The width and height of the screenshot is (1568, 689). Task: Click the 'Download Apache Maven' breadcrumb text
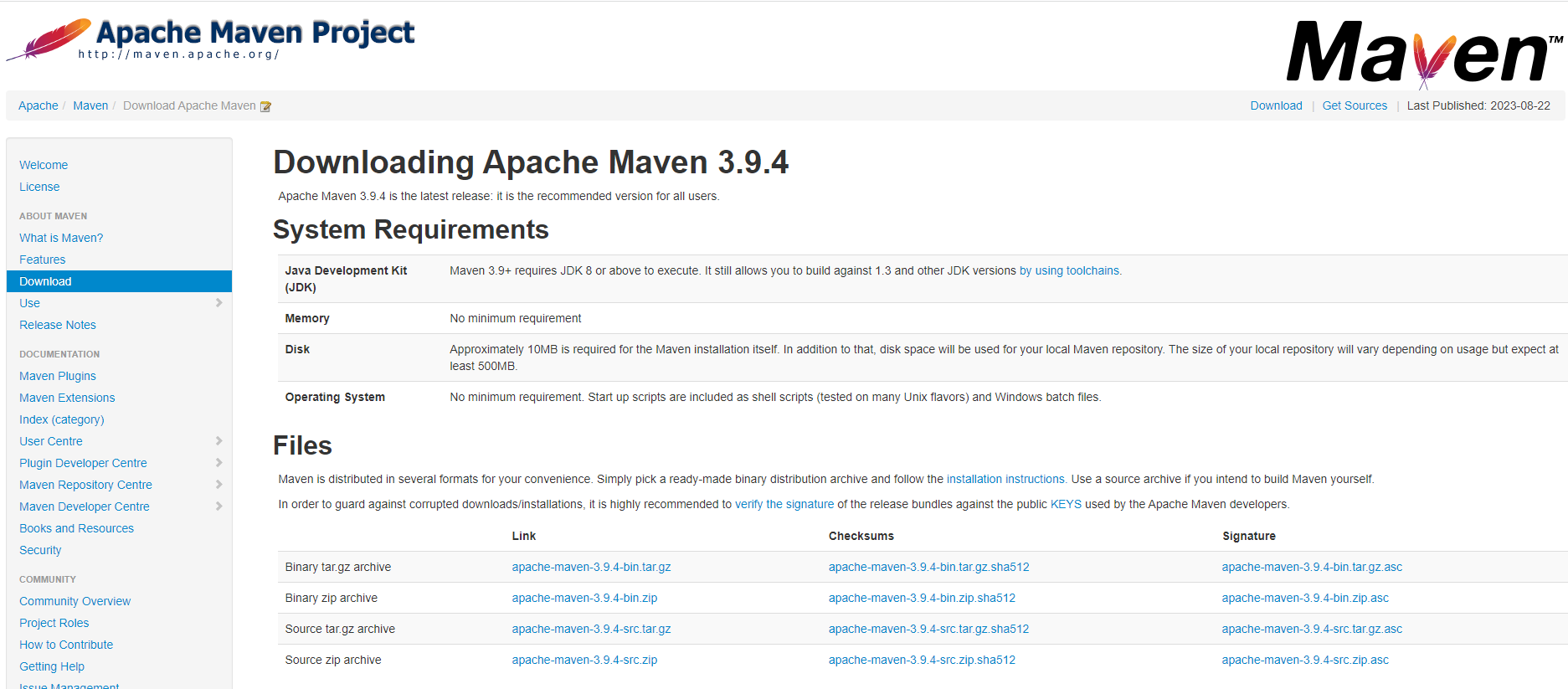(189, 105)
